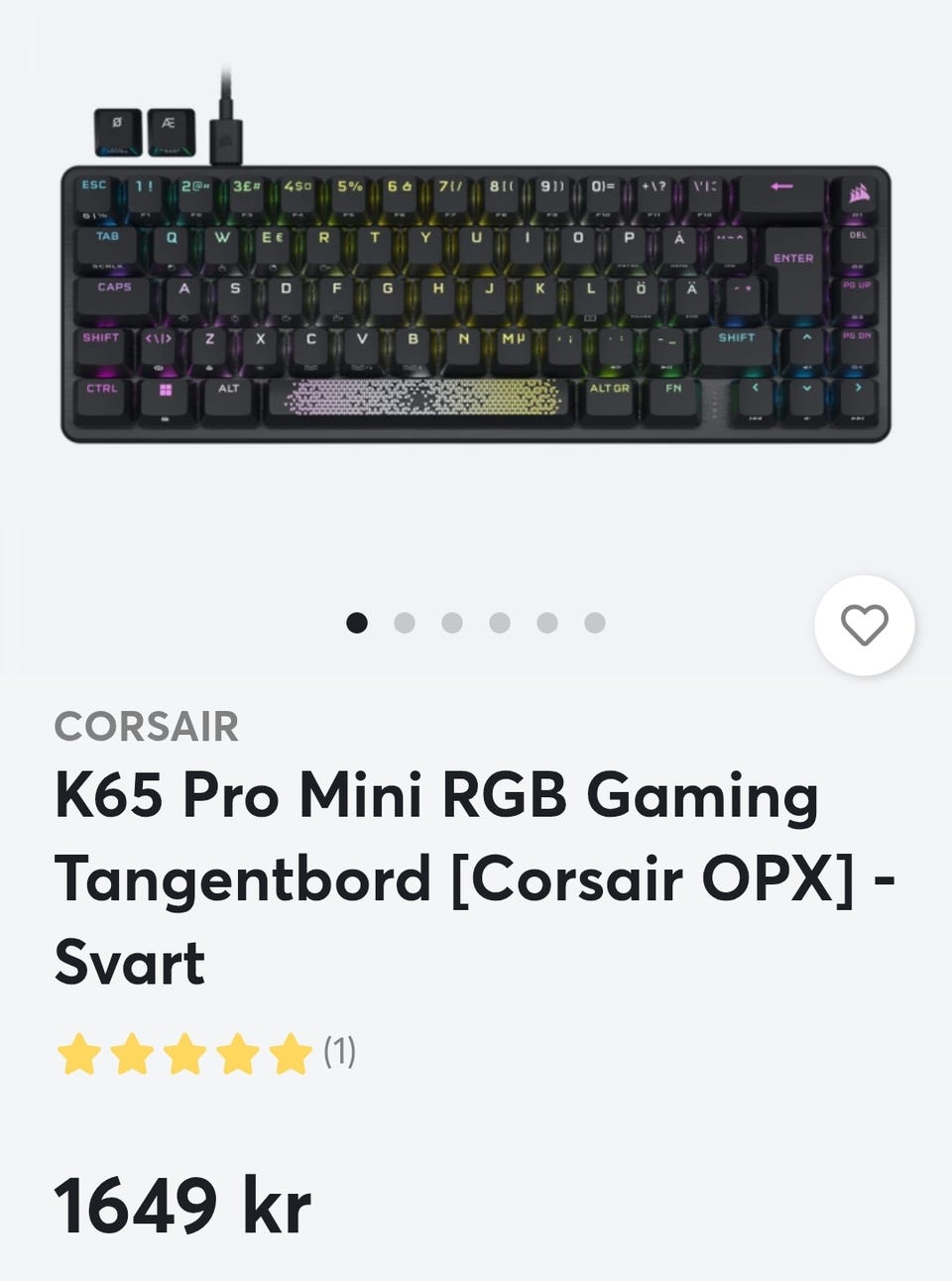Click the 1649 kr price
The height and width of the screenshot is (1281, 952).
click(x=182, y=1206)
